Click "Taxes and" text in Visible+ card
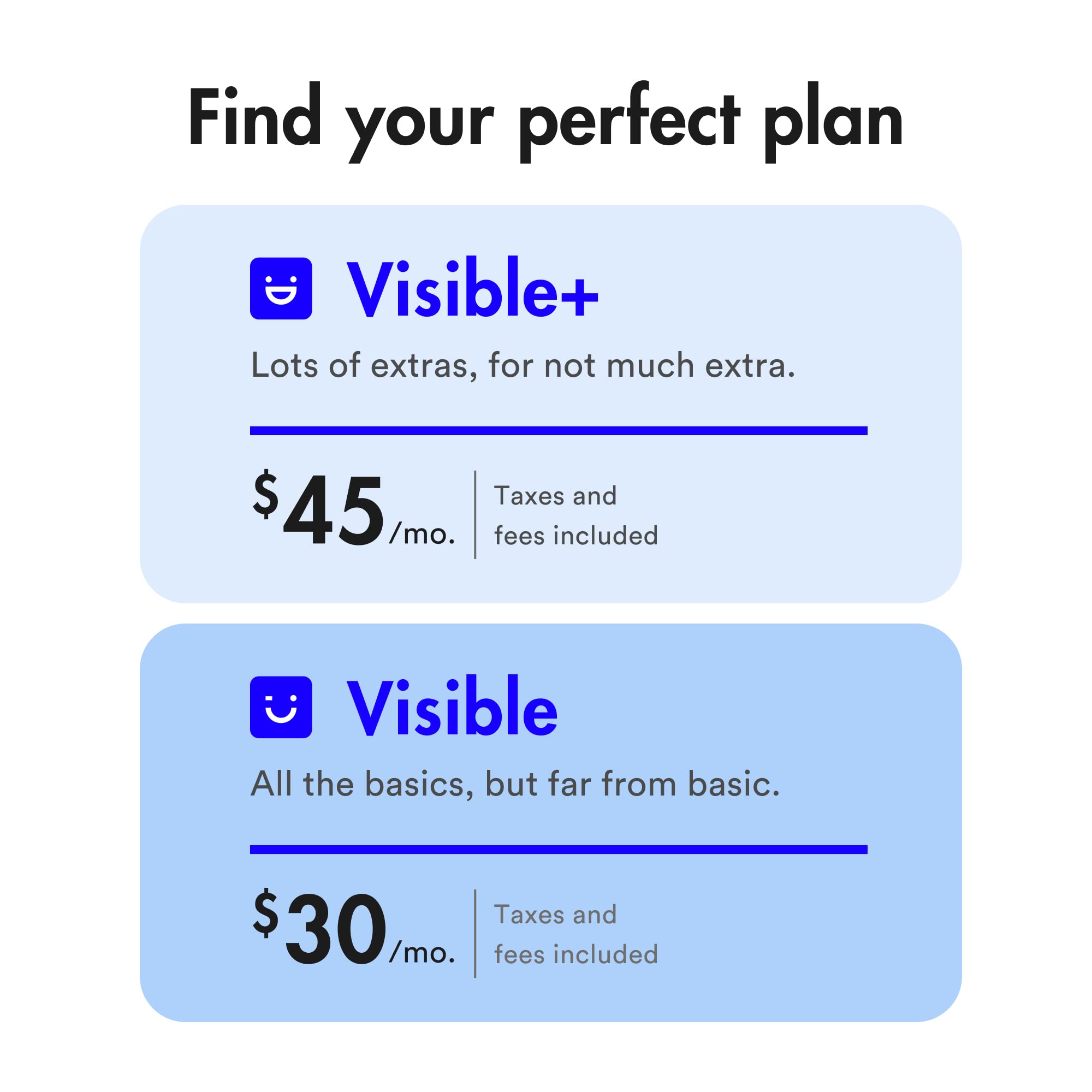Image resolution: width=1092 pixels, height=1092 pixels. coord(555,496)
